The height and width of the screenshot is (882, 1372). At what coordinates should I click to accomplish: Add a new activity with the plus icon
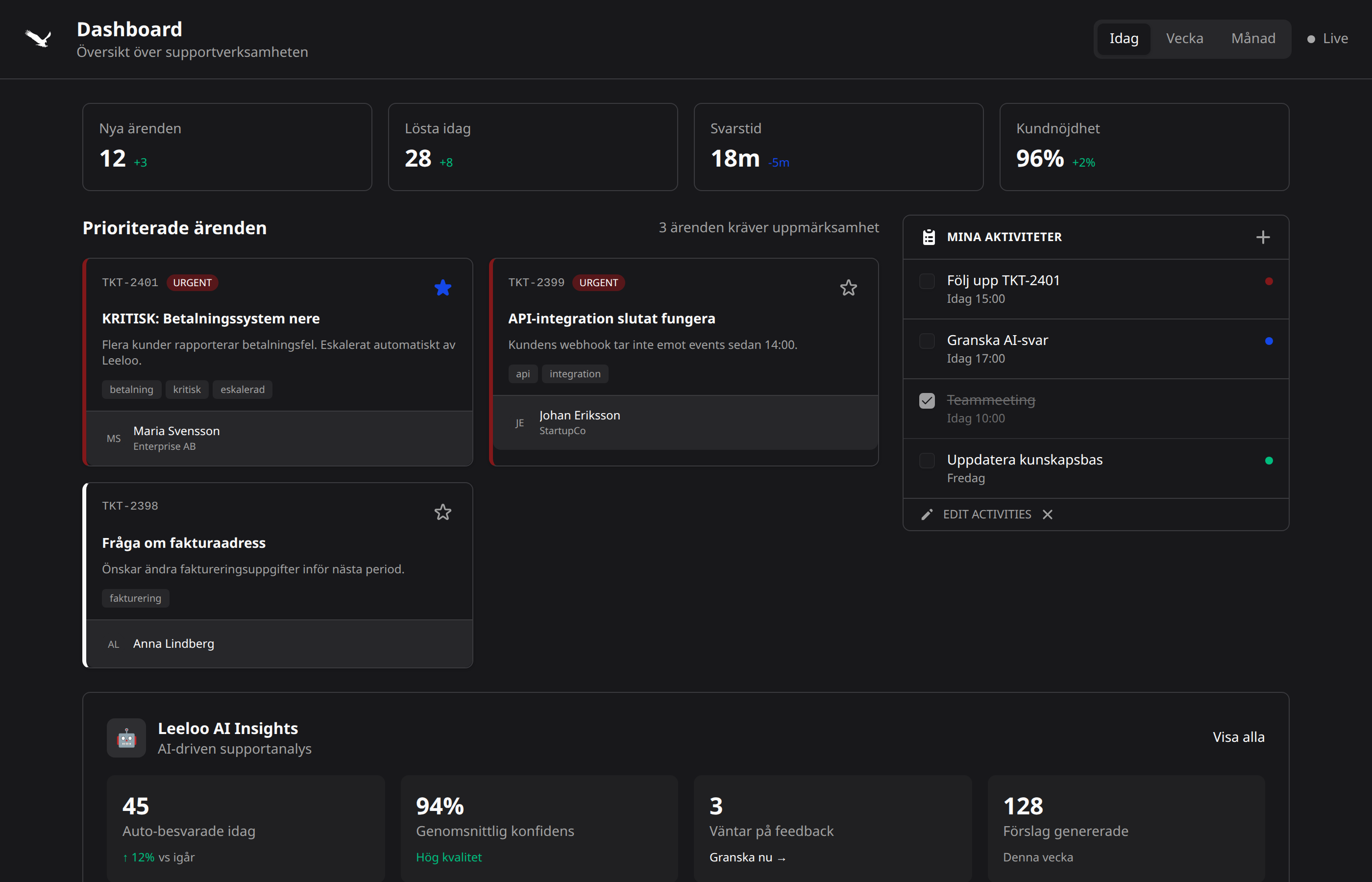pos(1263,237)
